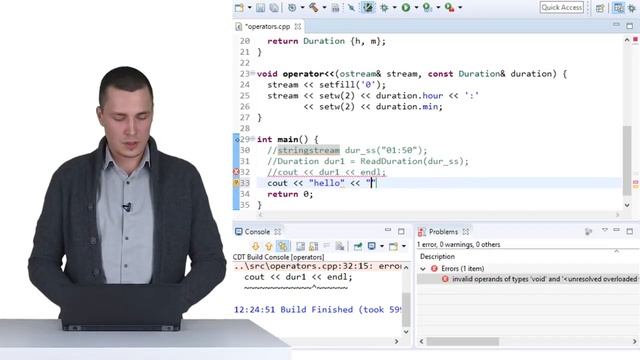This screenshot has height=360, width=640.
Task: Click the Debug bug icon
Action: click(x=384, y=7)
